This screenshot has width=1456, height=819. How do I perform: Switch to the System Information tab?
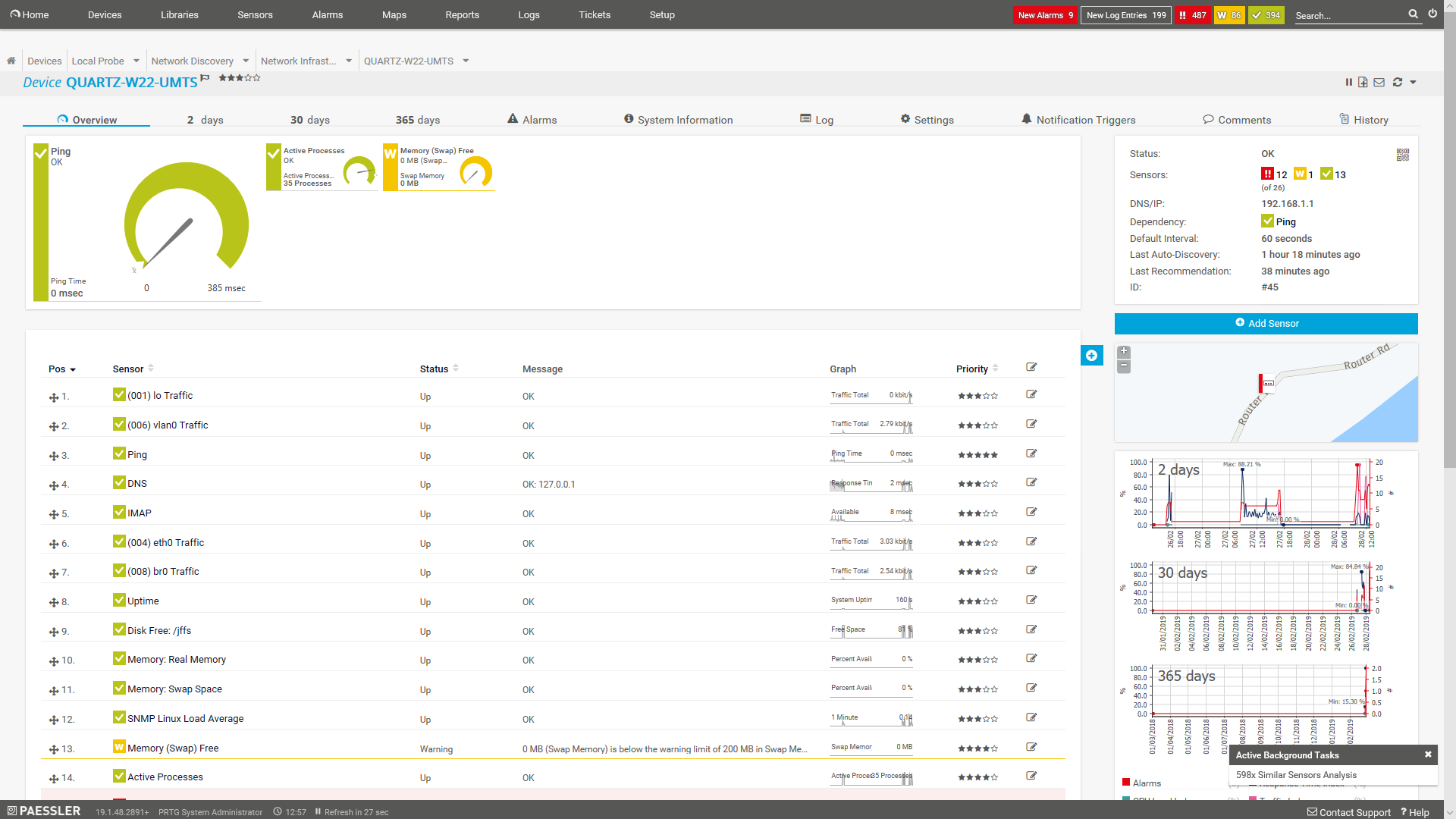click(678, 120)
